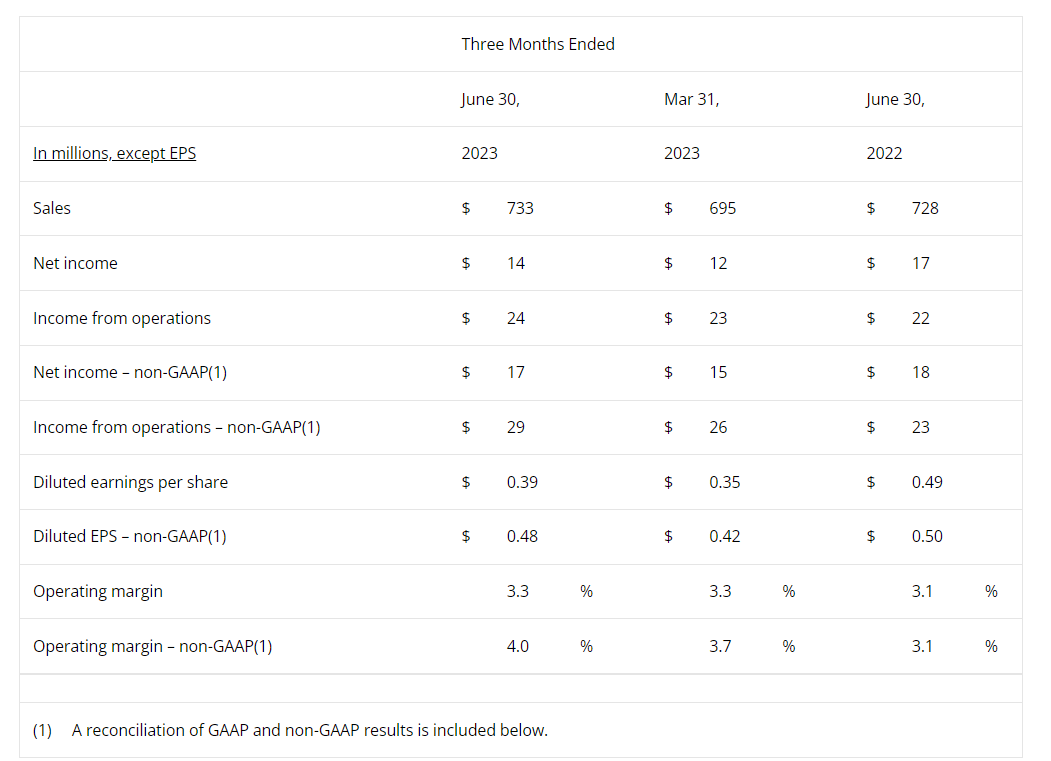Select the Net income row label

pyautogui.click(x=75, y=263)
